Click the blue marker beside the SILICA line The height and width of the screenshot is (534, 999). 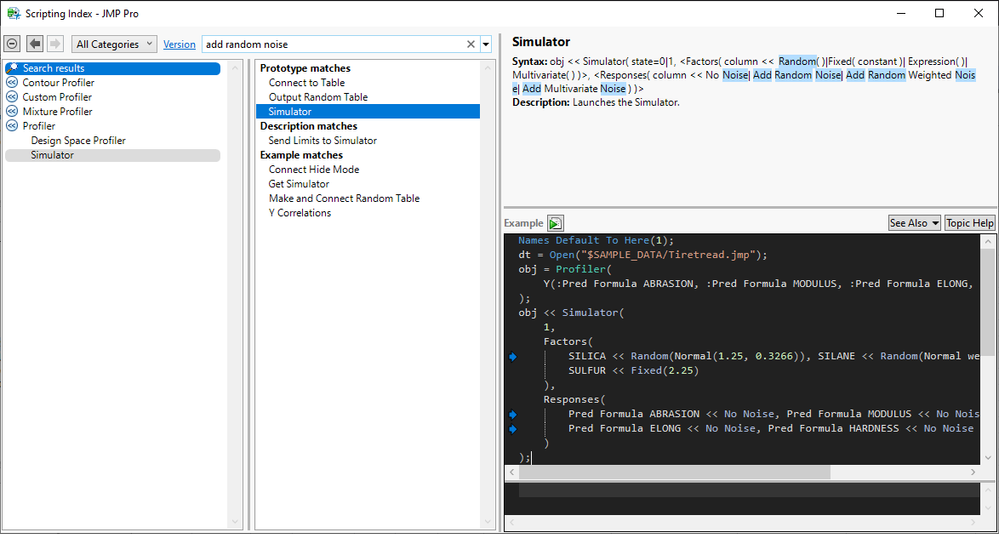click(x=513, y=356)
